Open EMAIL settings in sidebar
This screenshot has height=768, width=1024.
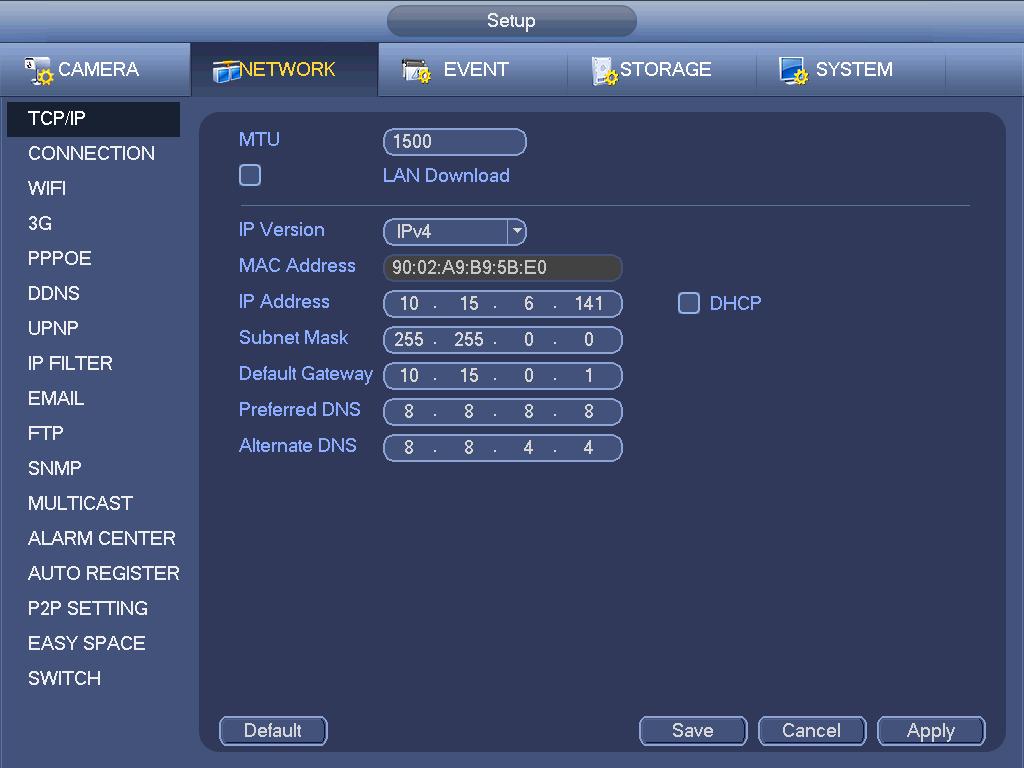point(56,398)
